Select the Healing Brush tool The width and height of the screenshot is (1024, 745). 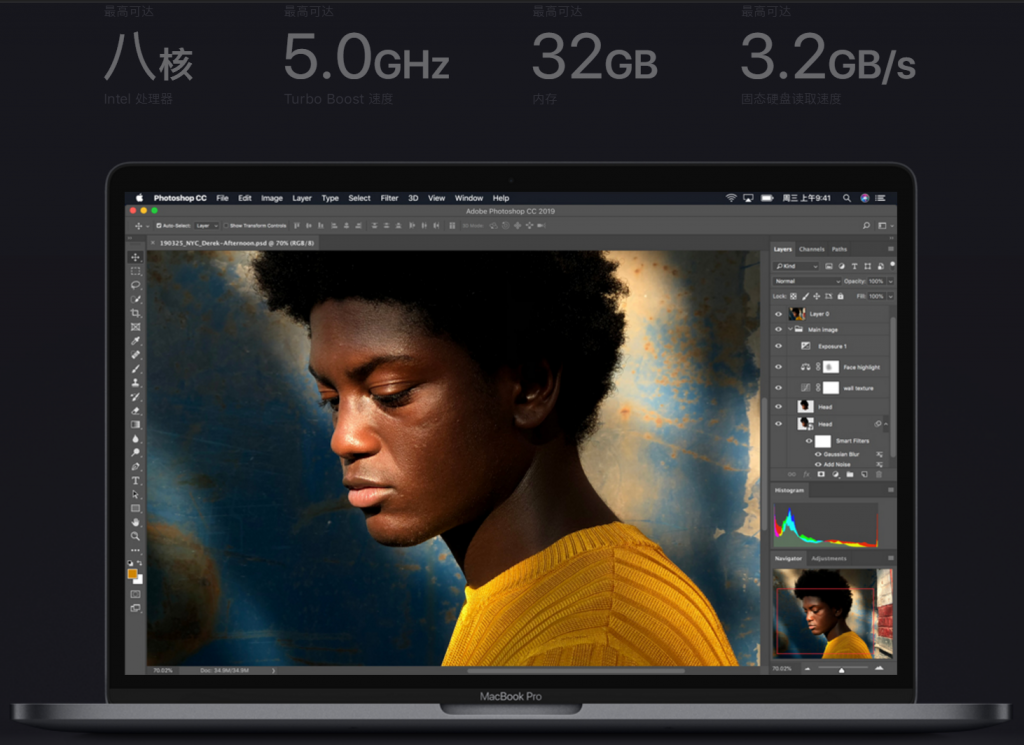[x=135, y=355]
